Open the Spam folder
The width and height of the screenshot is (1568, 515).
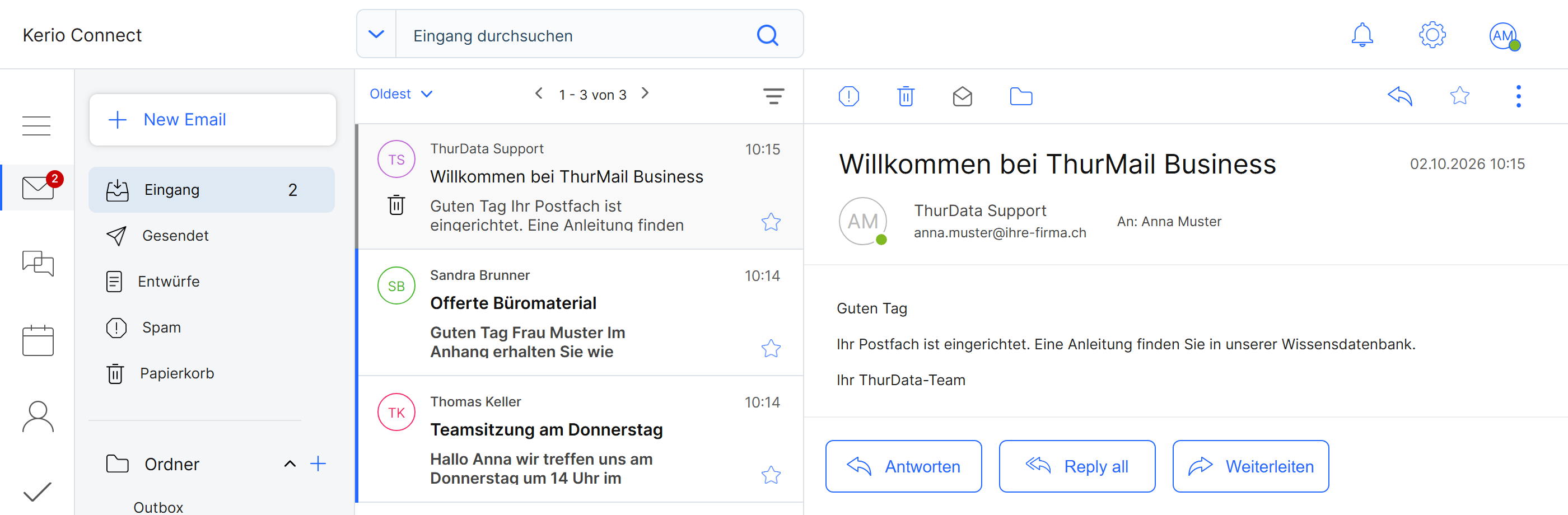211,327
